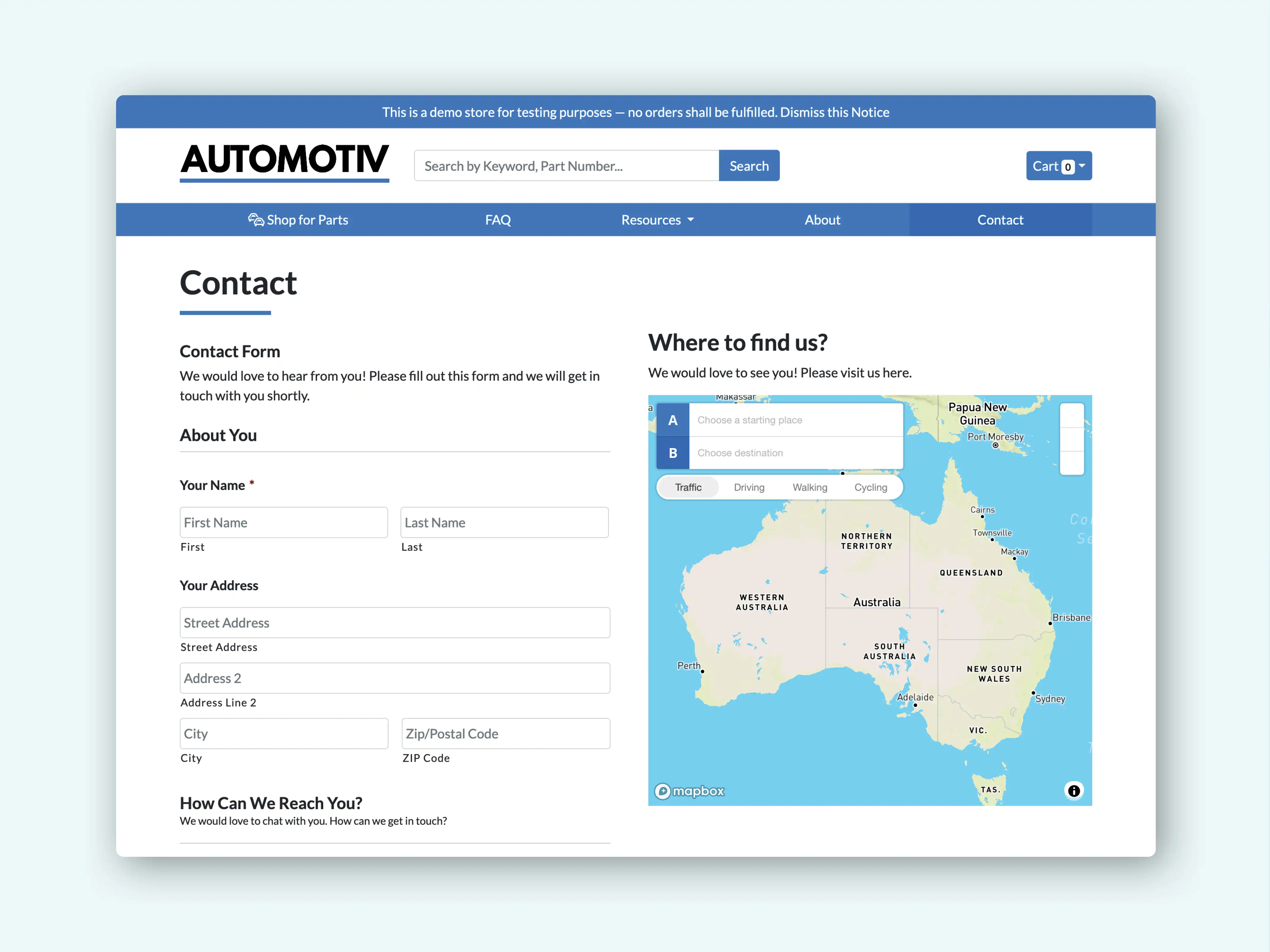The width and height of the screenshot is (1270, 952).
Task: Open the About page
Action: (822, 220)
